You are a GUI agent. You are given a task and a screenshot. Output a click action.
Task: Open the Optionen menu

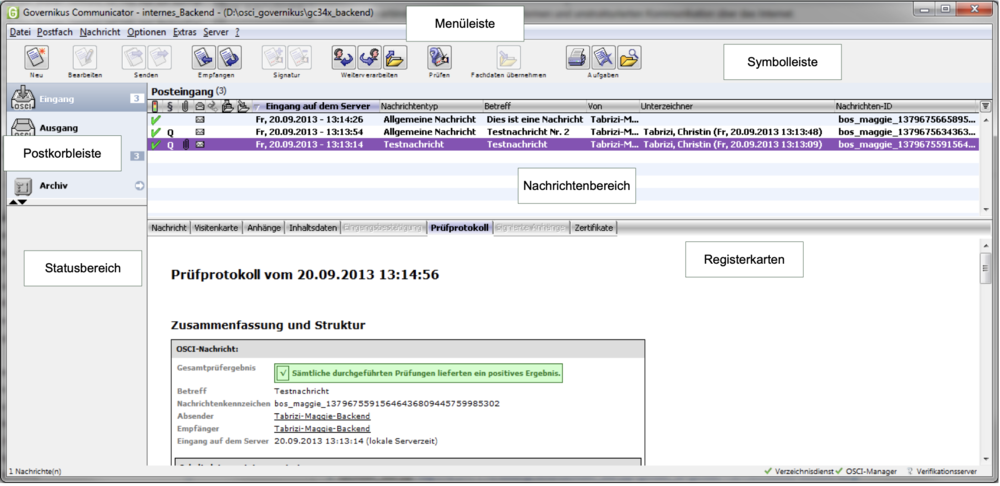tap(146, 32)
